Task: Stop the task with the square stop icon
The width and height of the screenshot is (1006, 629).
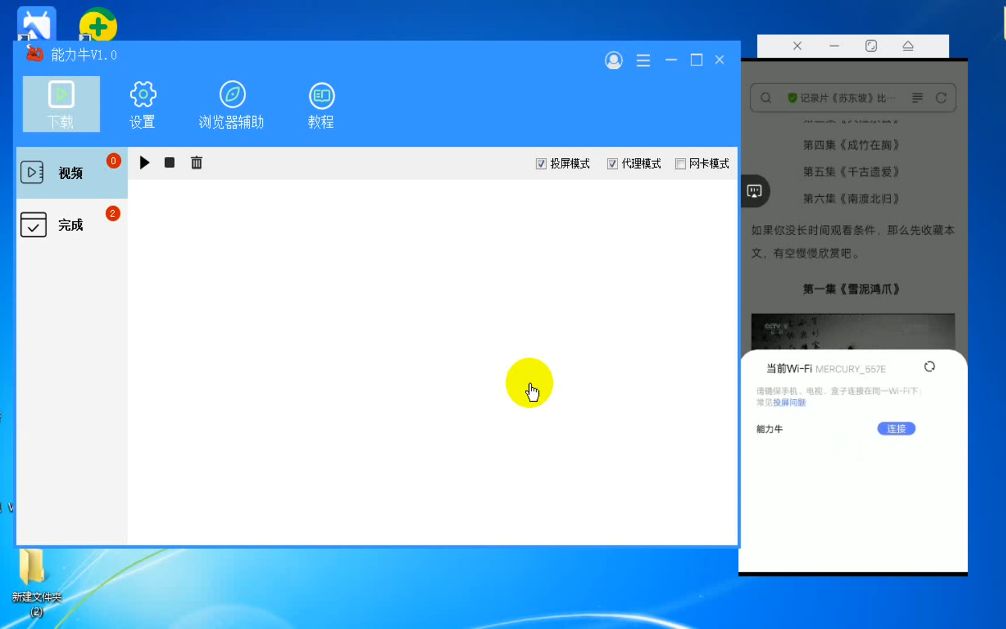Action: point(170,162)
